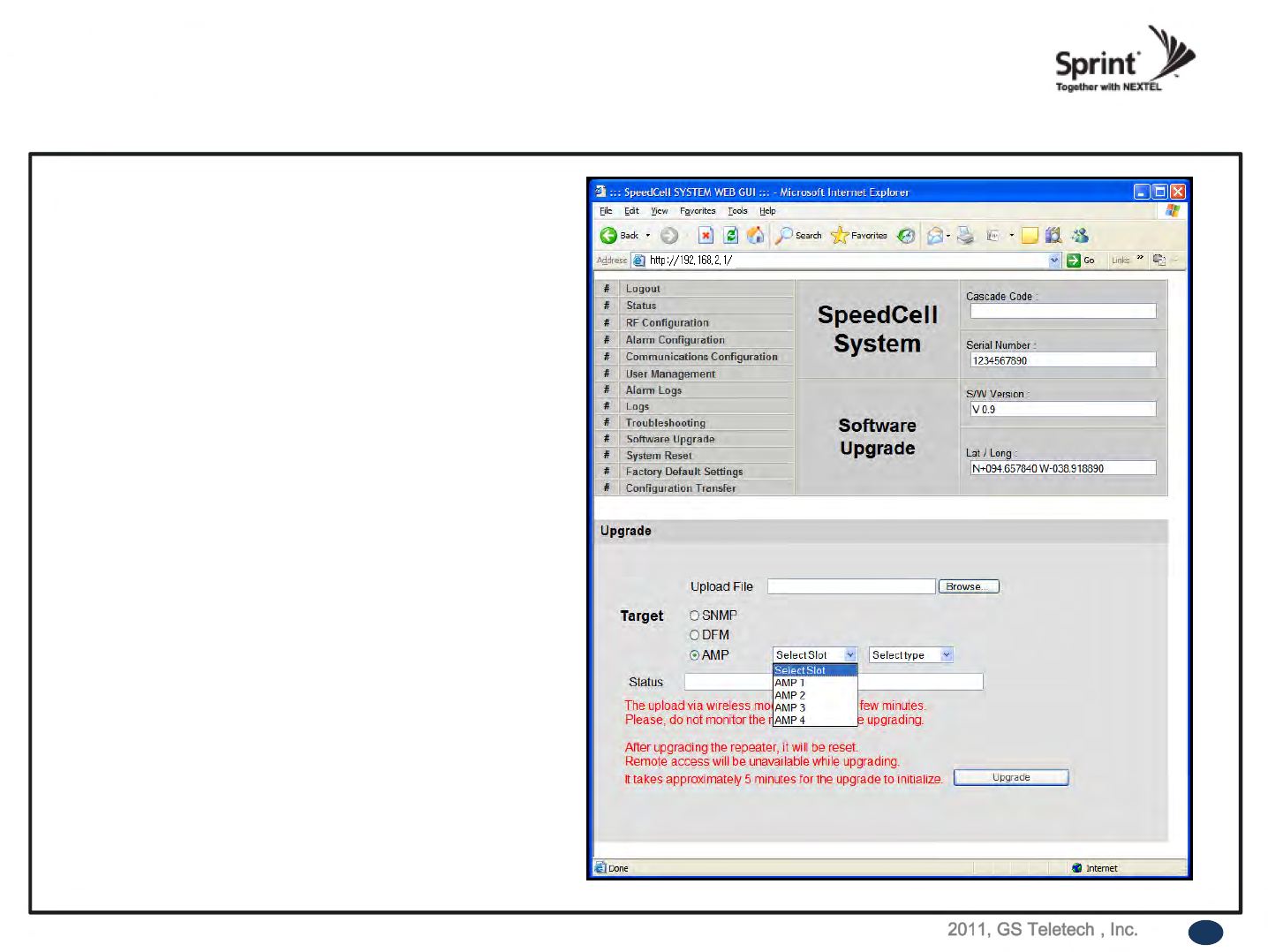Image resolution: width=1268 pixels, height=952 pixels.
Task: Open the Status navigation link
Action: (x=641, y=306)
